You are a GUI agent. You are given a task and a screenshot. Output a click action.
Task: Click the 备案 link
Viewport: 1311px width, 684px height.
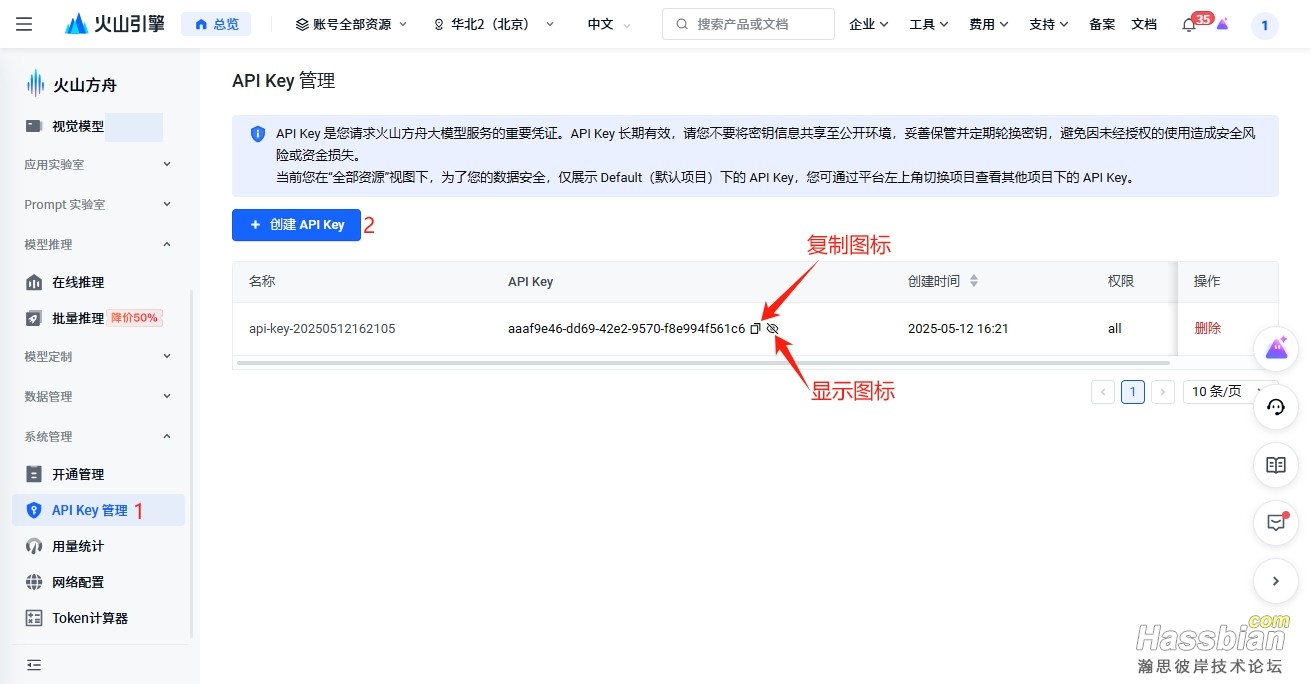1102,24
